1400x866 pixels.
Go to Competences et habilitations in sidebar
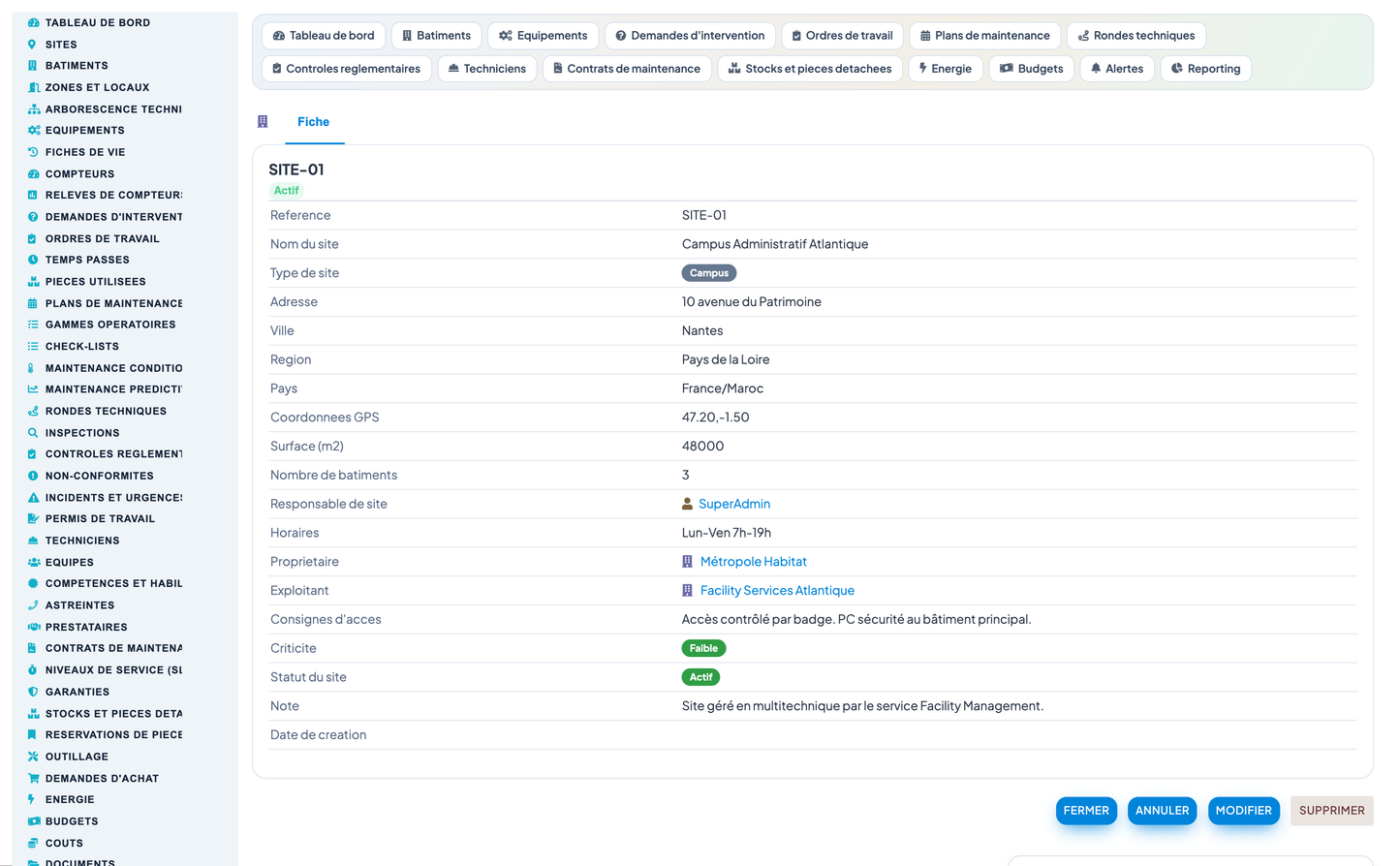[113, 584]
